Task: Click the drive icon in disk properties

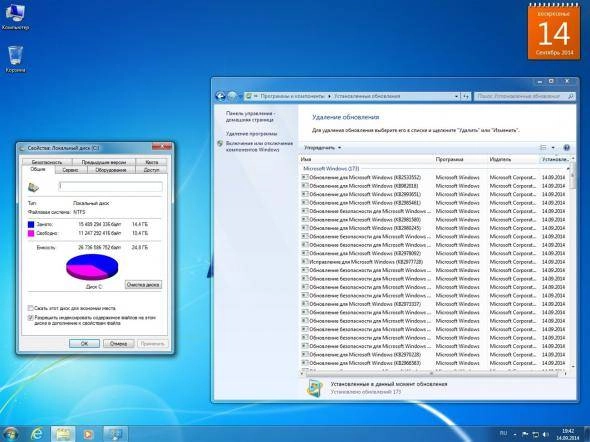Action: click(x=33, y=187)
